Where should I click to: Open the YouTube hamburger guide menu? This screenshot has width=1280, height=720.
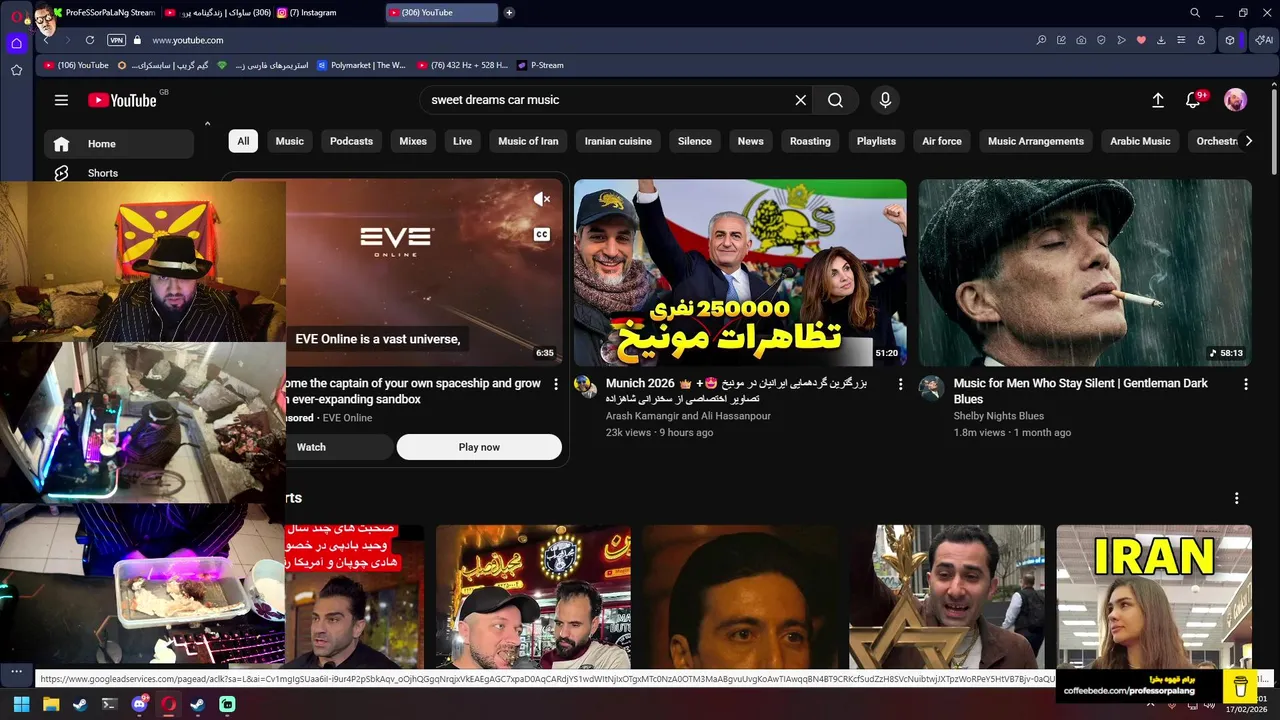point(61,100)
